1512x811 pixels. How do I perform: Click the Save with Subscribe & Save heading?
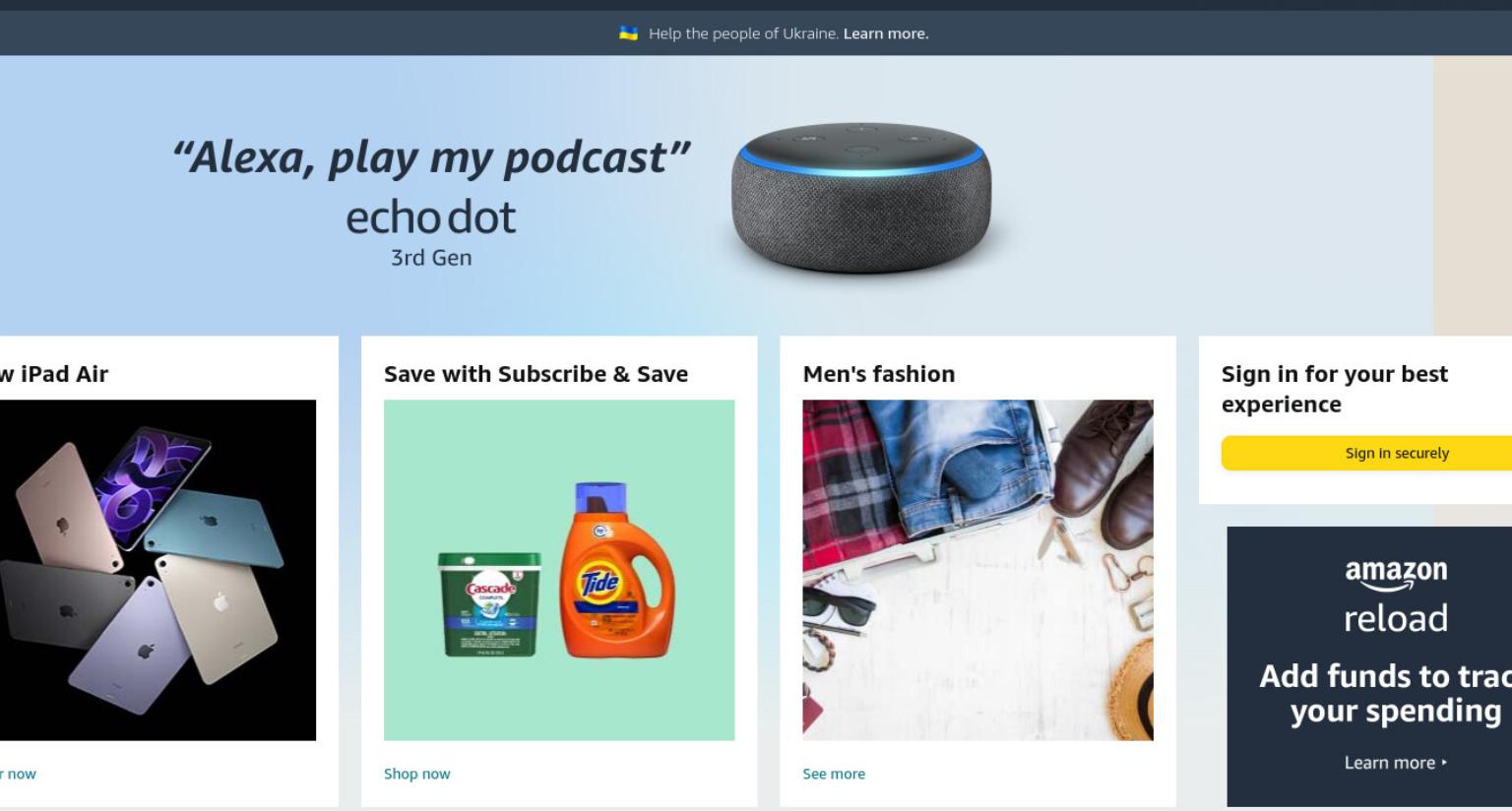coord(535,374)
